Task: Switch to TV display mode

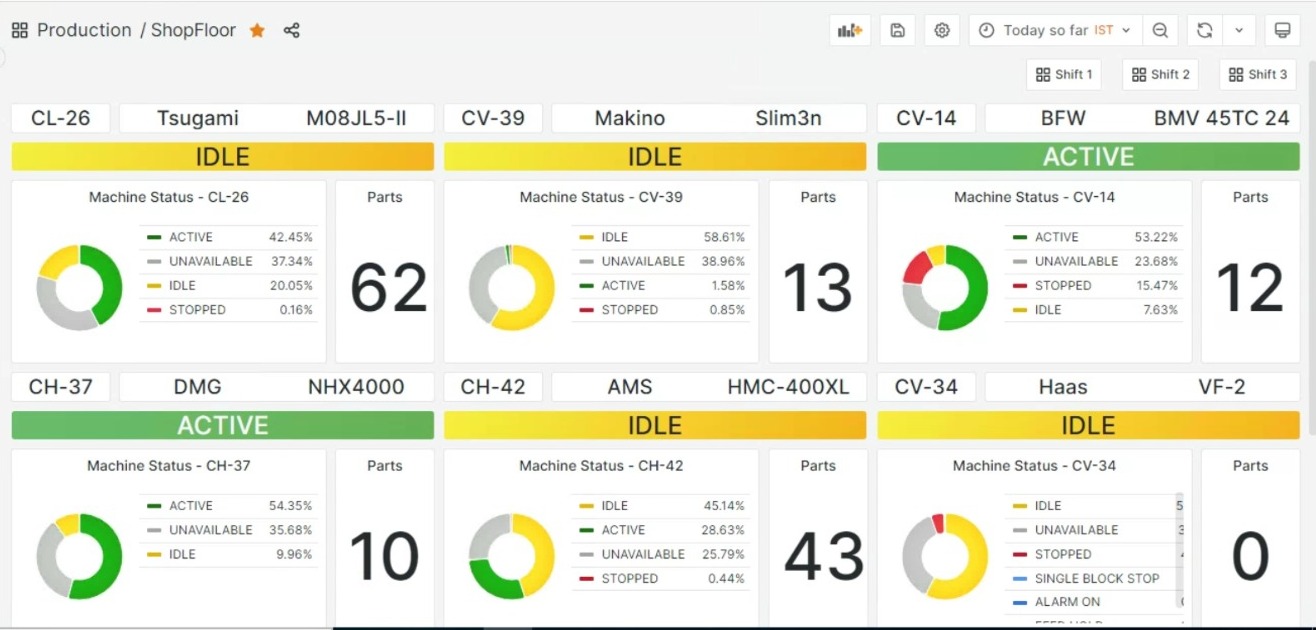Action: tap(1281, 30)
